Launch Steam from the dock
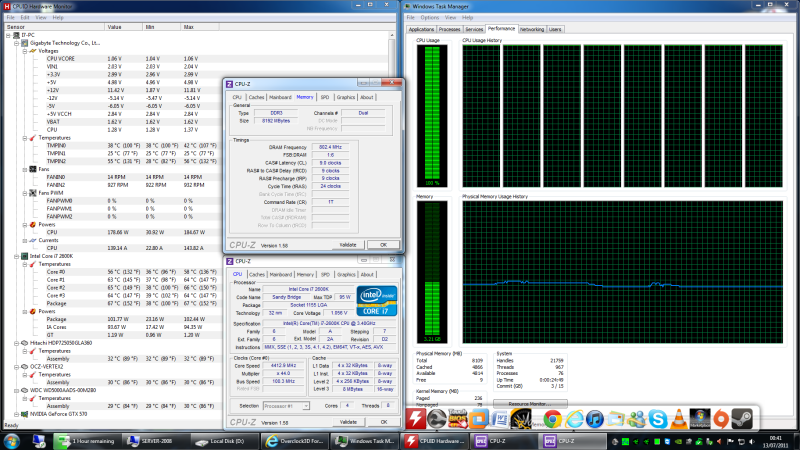Image resolution: width=800 pixels, height=450 pixels. point(742,419)
